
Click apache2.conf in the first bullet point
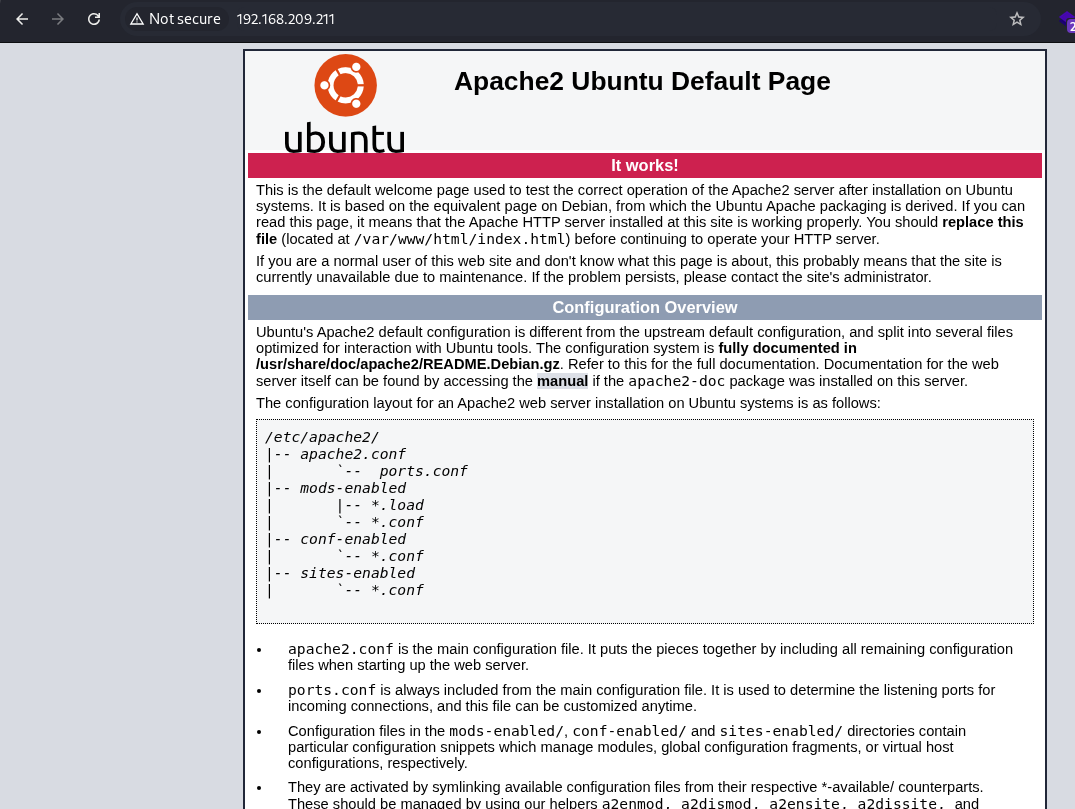tap(341, 649)
